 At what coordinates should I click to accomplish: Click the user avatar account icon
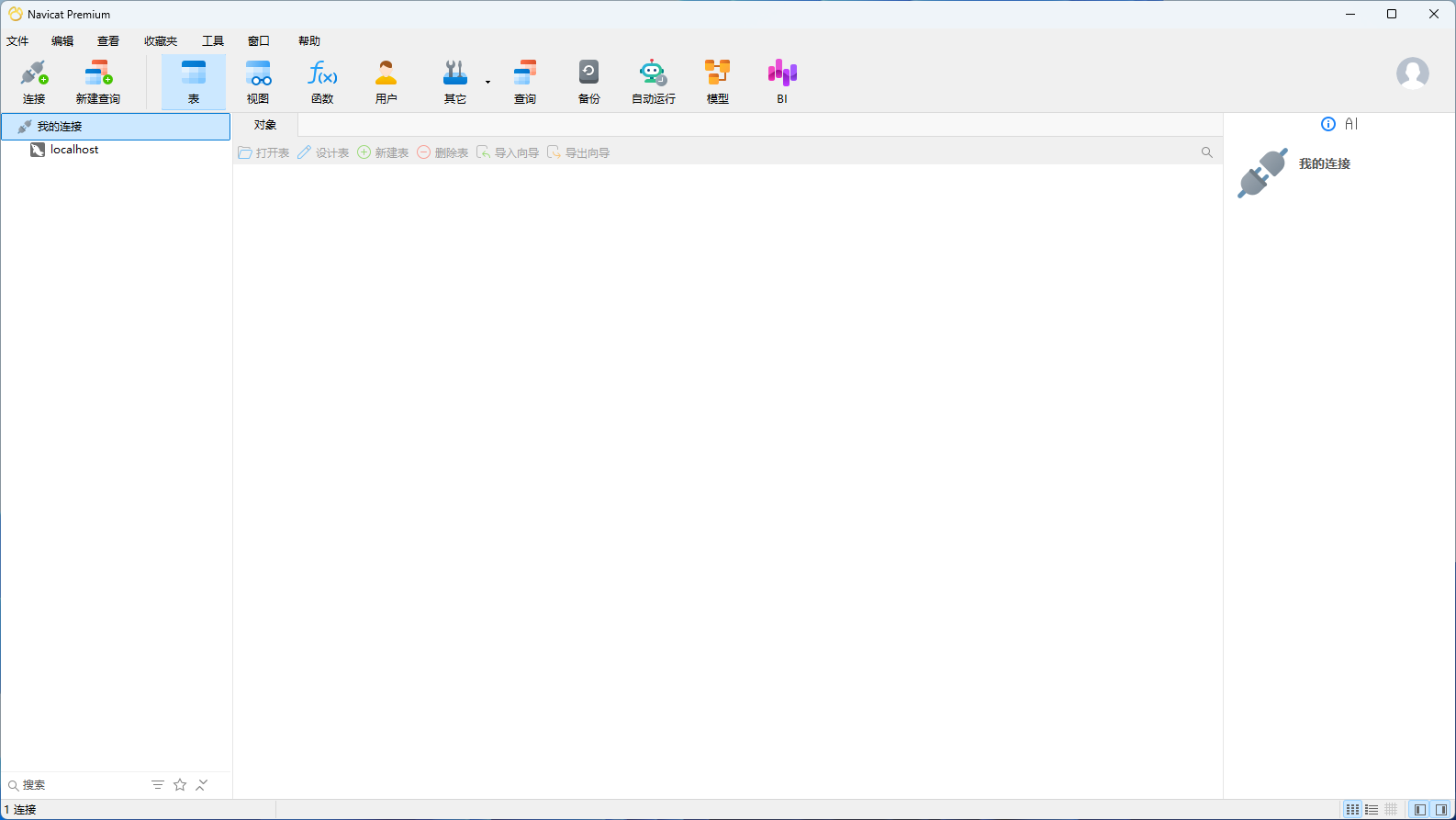1413,73
